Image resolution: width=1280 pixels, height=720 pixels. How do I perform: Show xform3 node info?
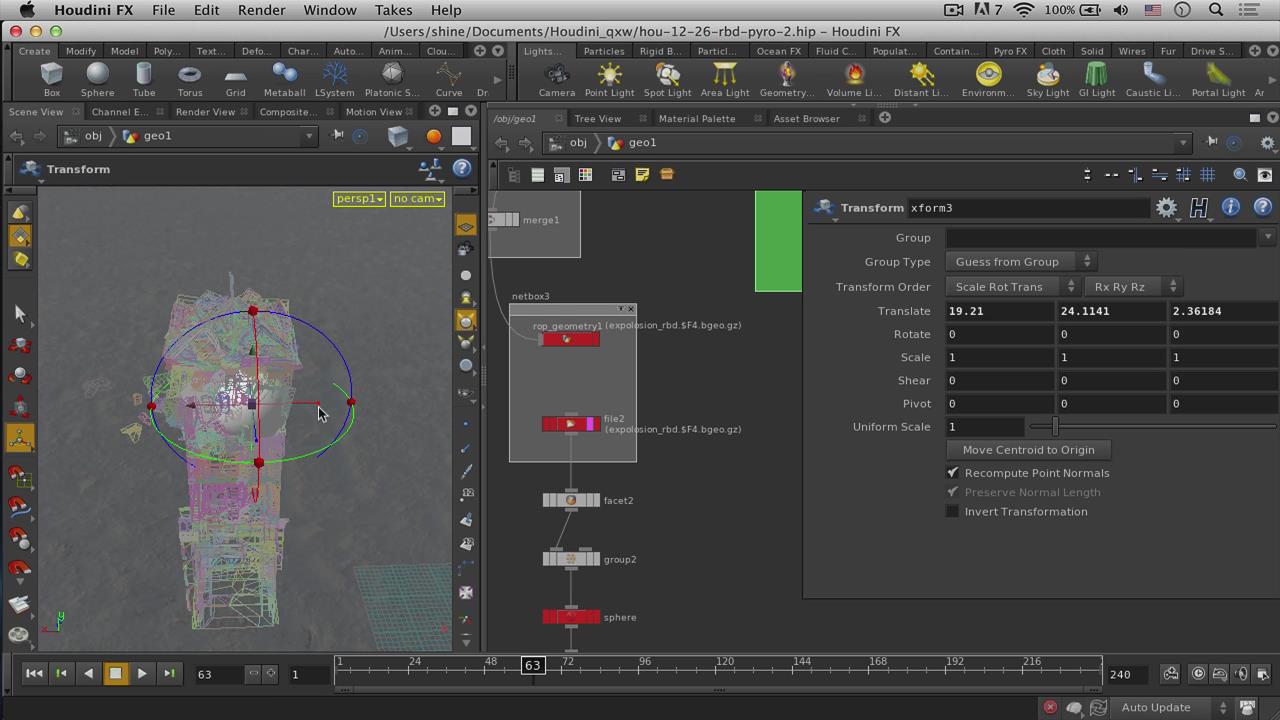[x=1231, y=207]
